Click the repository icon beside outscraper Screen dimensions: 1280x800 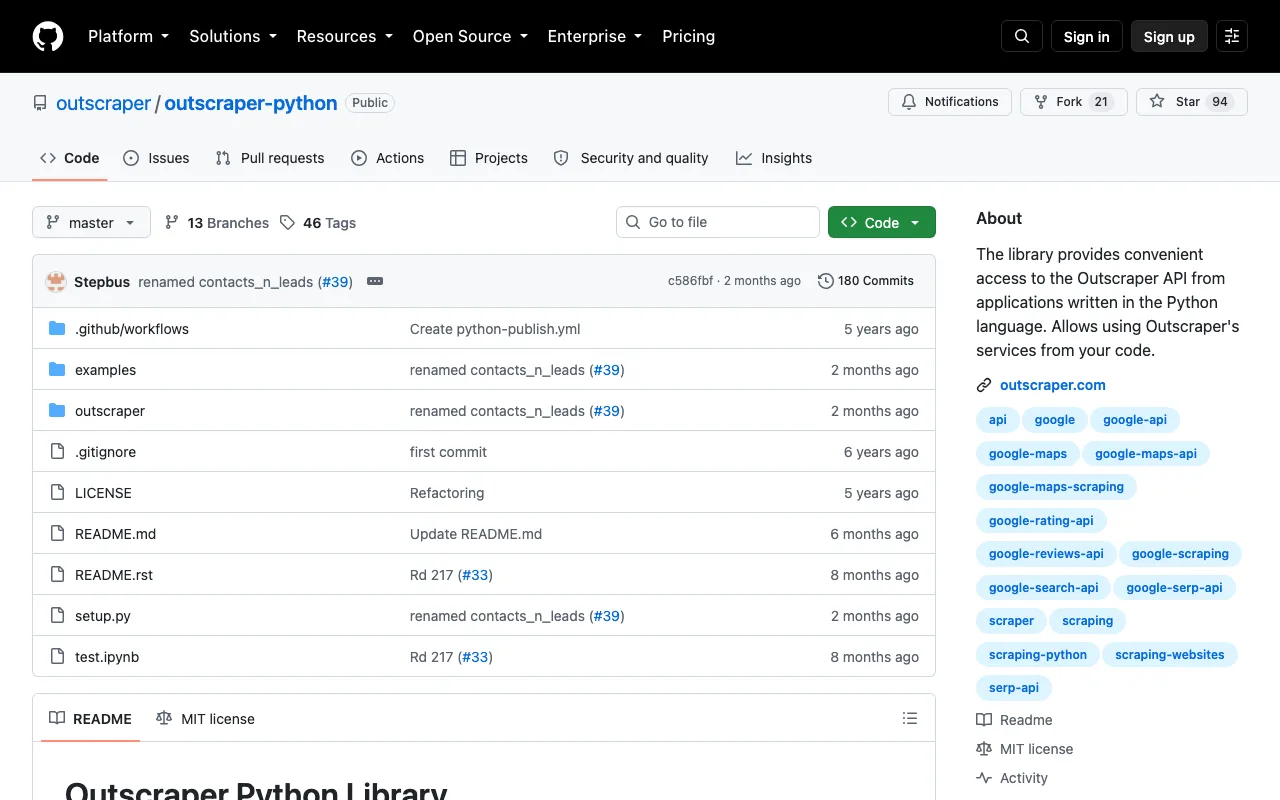pos(40,103)
